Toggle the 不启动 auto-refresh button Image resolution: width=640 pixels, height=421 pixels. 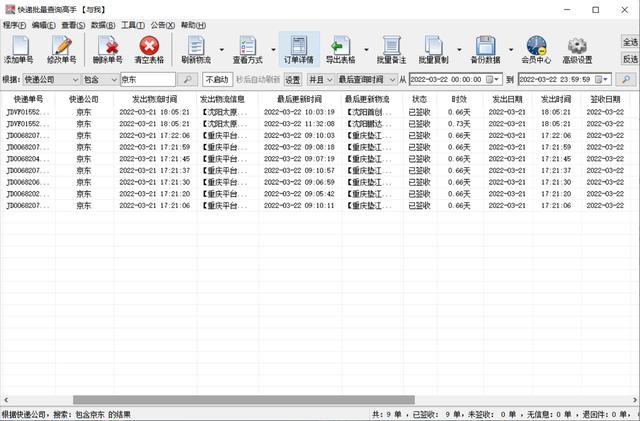tap(216, 79)
